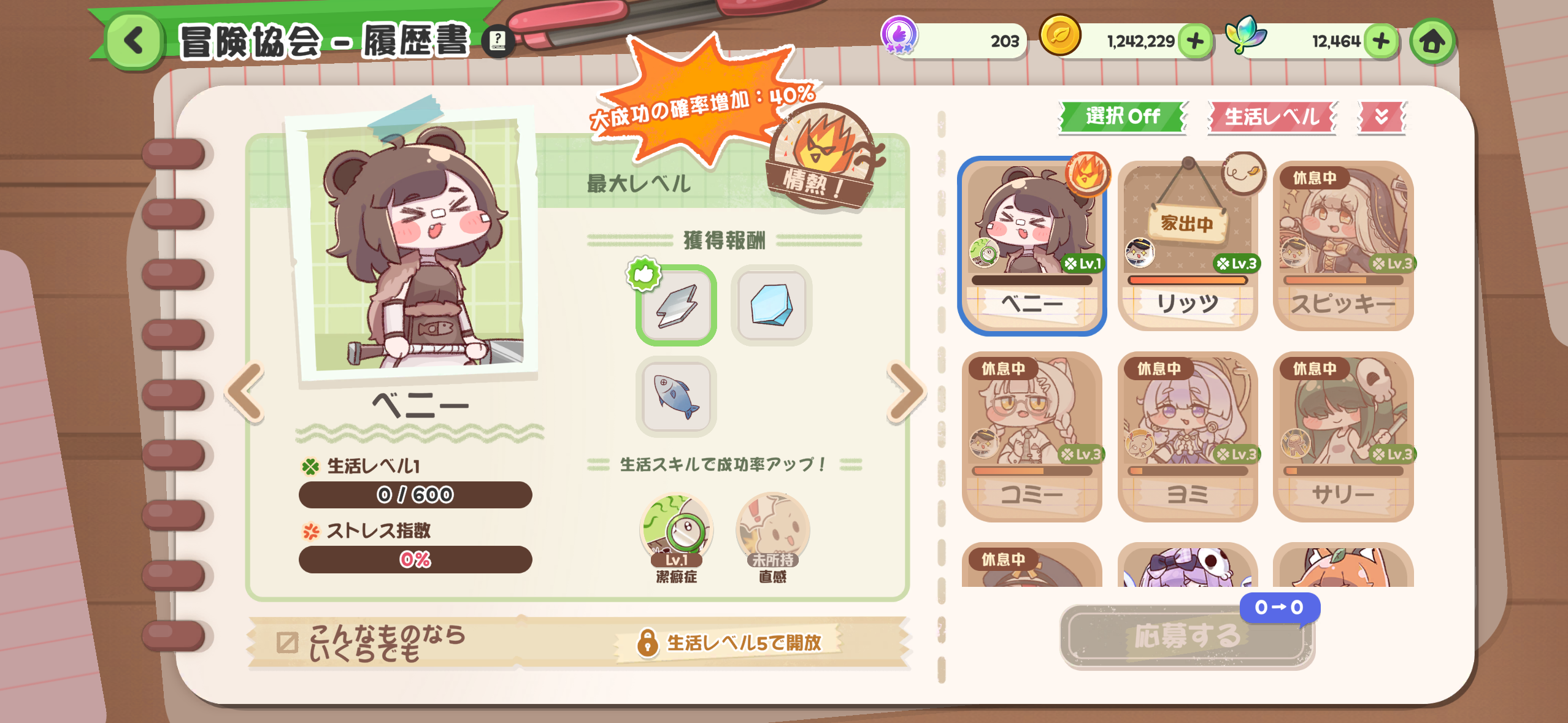The height and width of the screenshot is (723, 1568).
Task: Select the fish reward item
Action: point(676,397)
